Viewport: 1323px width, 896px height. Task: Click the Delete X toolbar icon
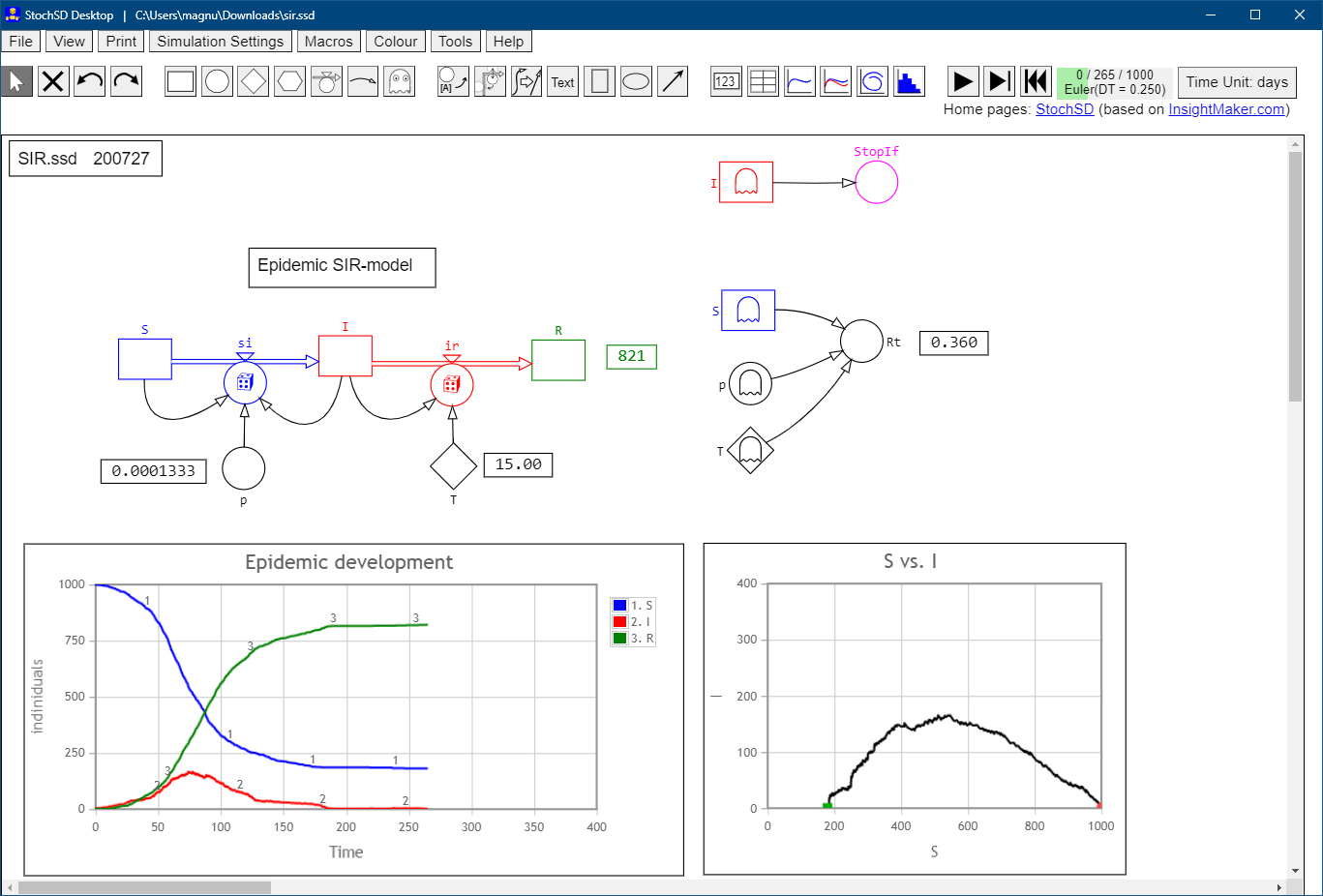[x=53, y=82]
